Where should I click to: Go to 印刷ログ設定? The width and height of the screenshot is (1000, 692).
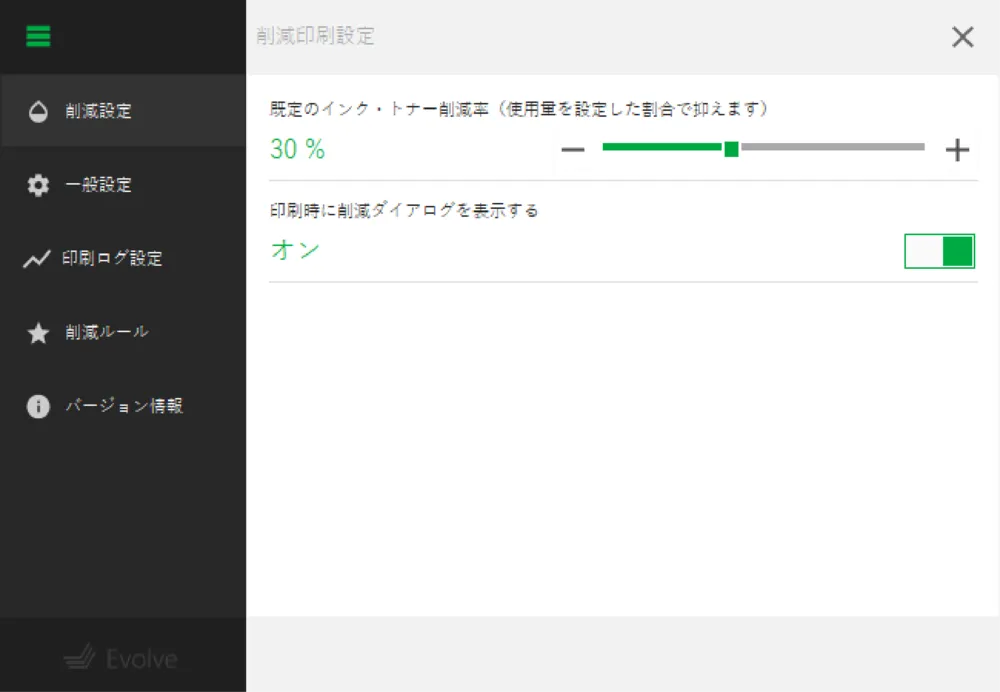click(123, 259)
